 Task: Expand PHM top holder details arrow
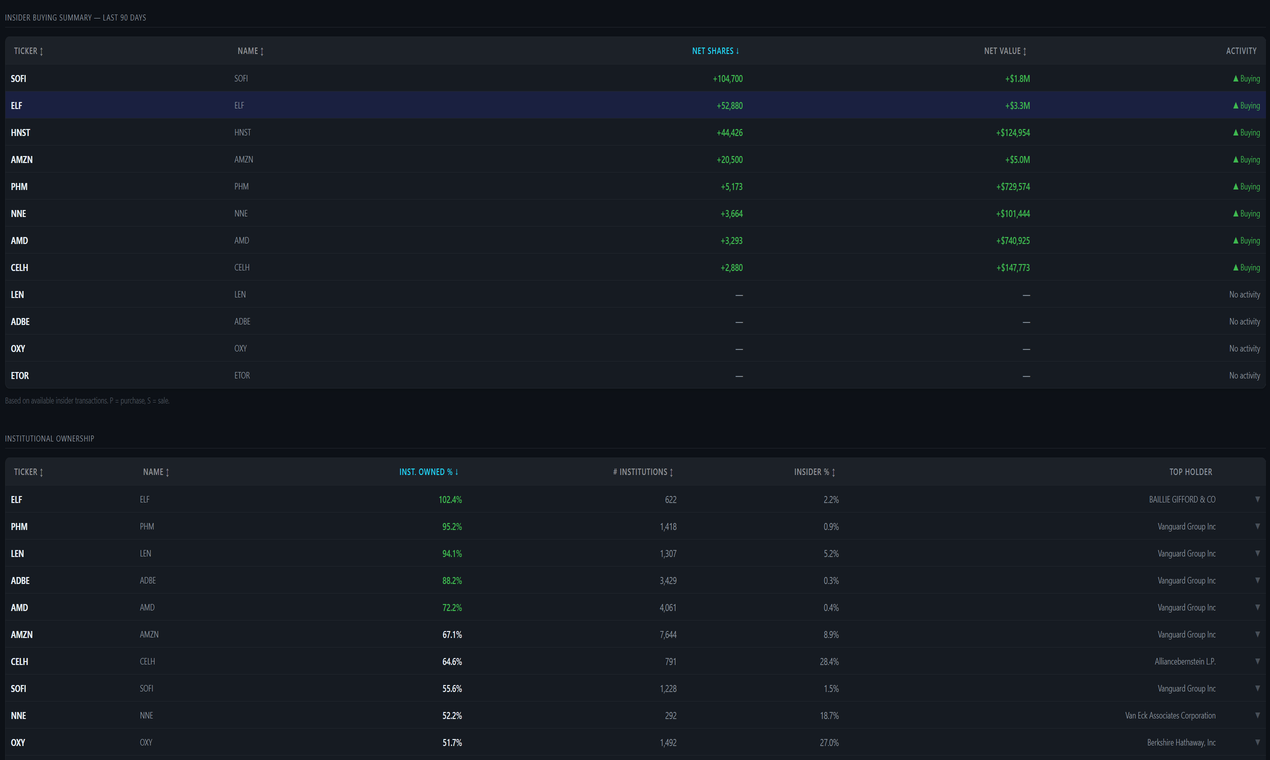click(1257, 526)
